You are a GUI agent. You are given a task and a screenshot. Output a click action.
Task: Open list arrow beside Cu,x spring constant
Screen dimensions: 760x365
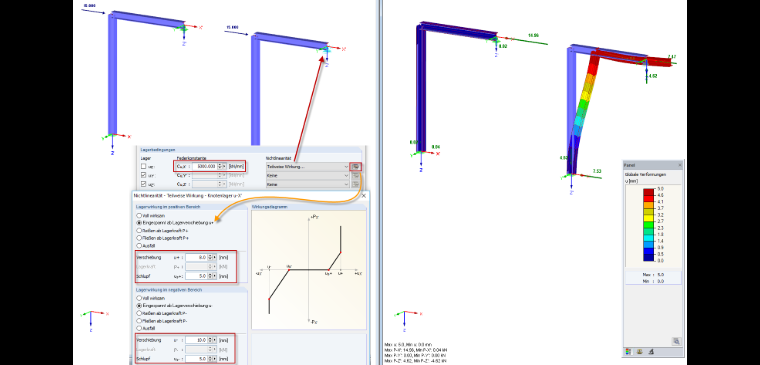click(224, 166)
